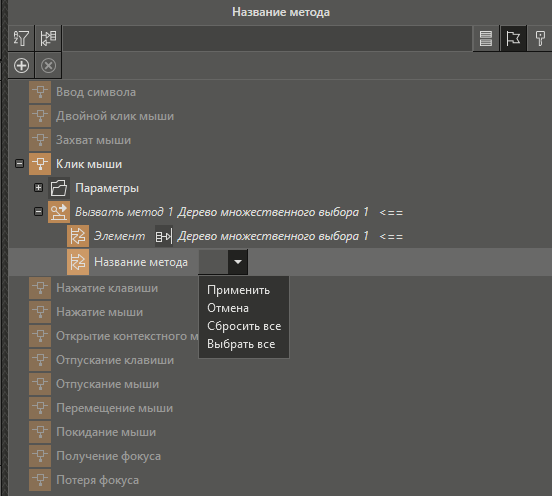Collapse the Клик мыши event node
The width and height of the screenshot is (552, 496).
click(x=19, y=164)
